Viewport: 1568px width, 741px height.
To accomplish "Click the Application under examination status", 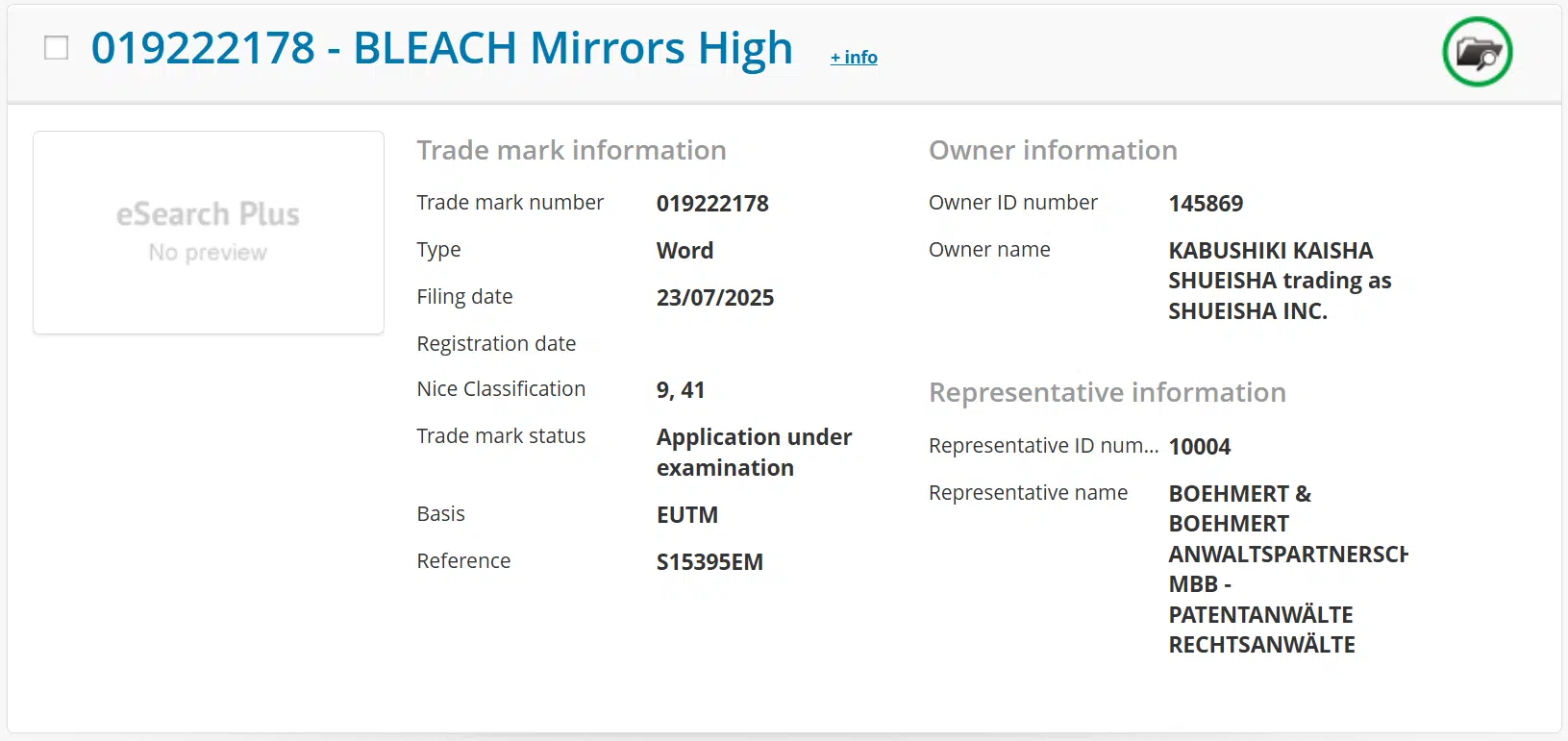I will coord(754,453).
